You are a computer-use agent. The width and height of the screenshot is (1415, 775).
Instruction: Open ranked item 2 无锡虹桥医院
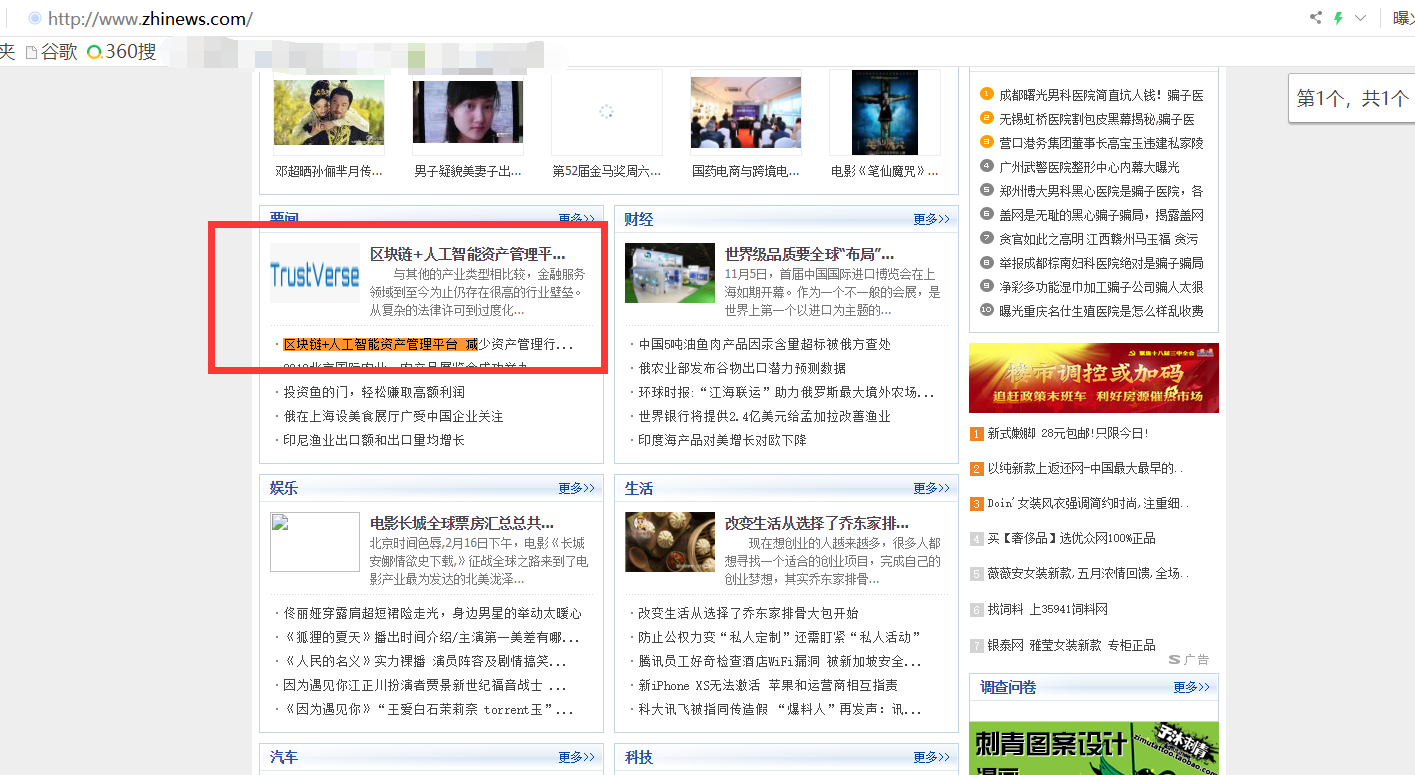[x=1097, y=119]
